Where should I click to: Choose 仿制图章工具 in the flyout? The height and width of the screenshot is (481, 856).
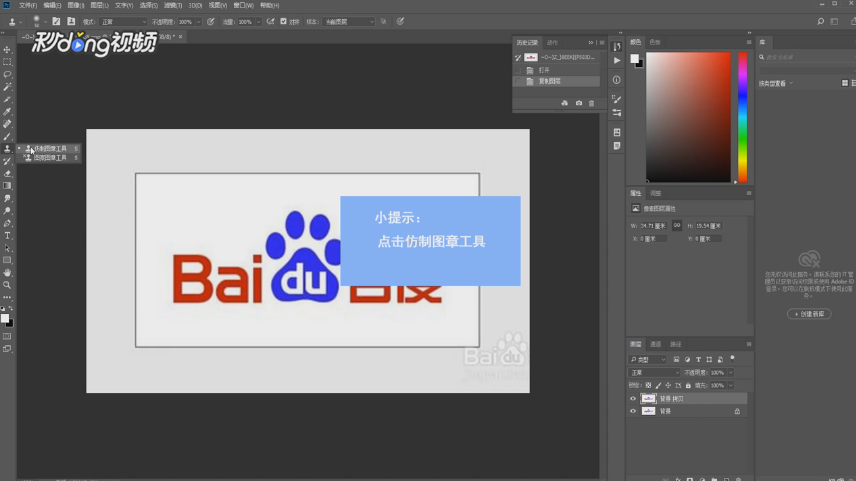click(x=50, y=149)
